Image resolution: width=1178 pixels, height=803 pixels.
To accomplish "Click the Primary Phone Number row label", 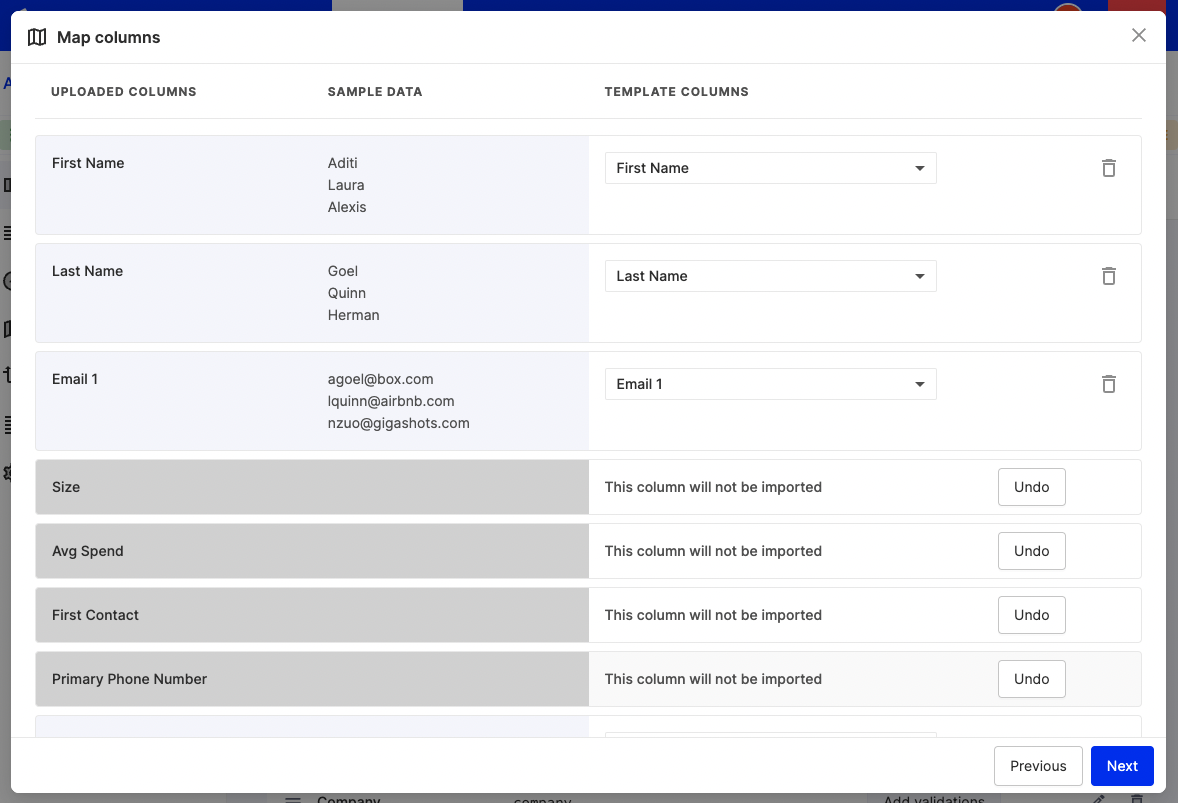I will click(129, 679).
